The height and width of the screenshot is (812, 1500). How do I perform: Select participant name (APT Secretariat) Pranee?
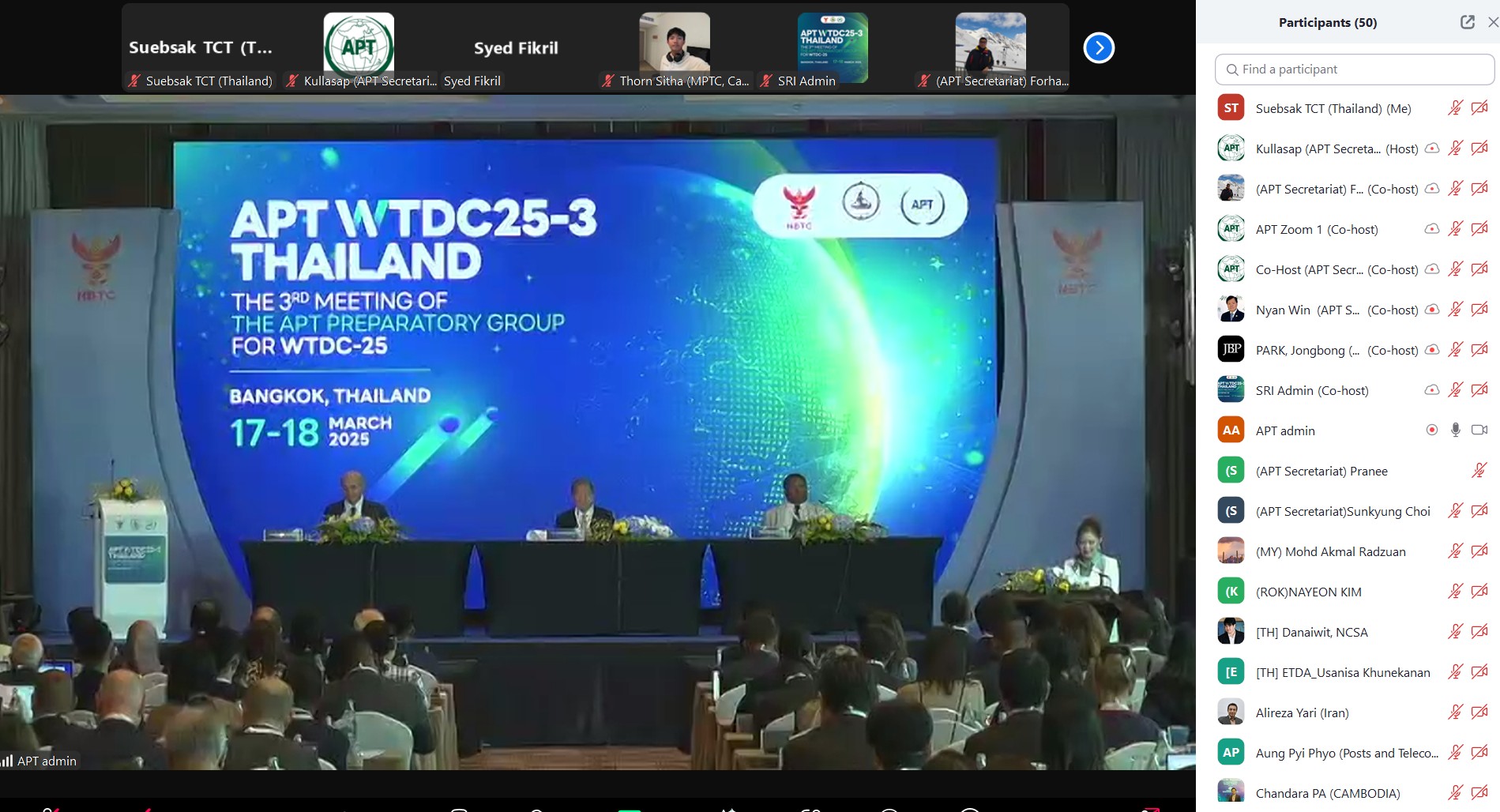[x=1321, y=471]
